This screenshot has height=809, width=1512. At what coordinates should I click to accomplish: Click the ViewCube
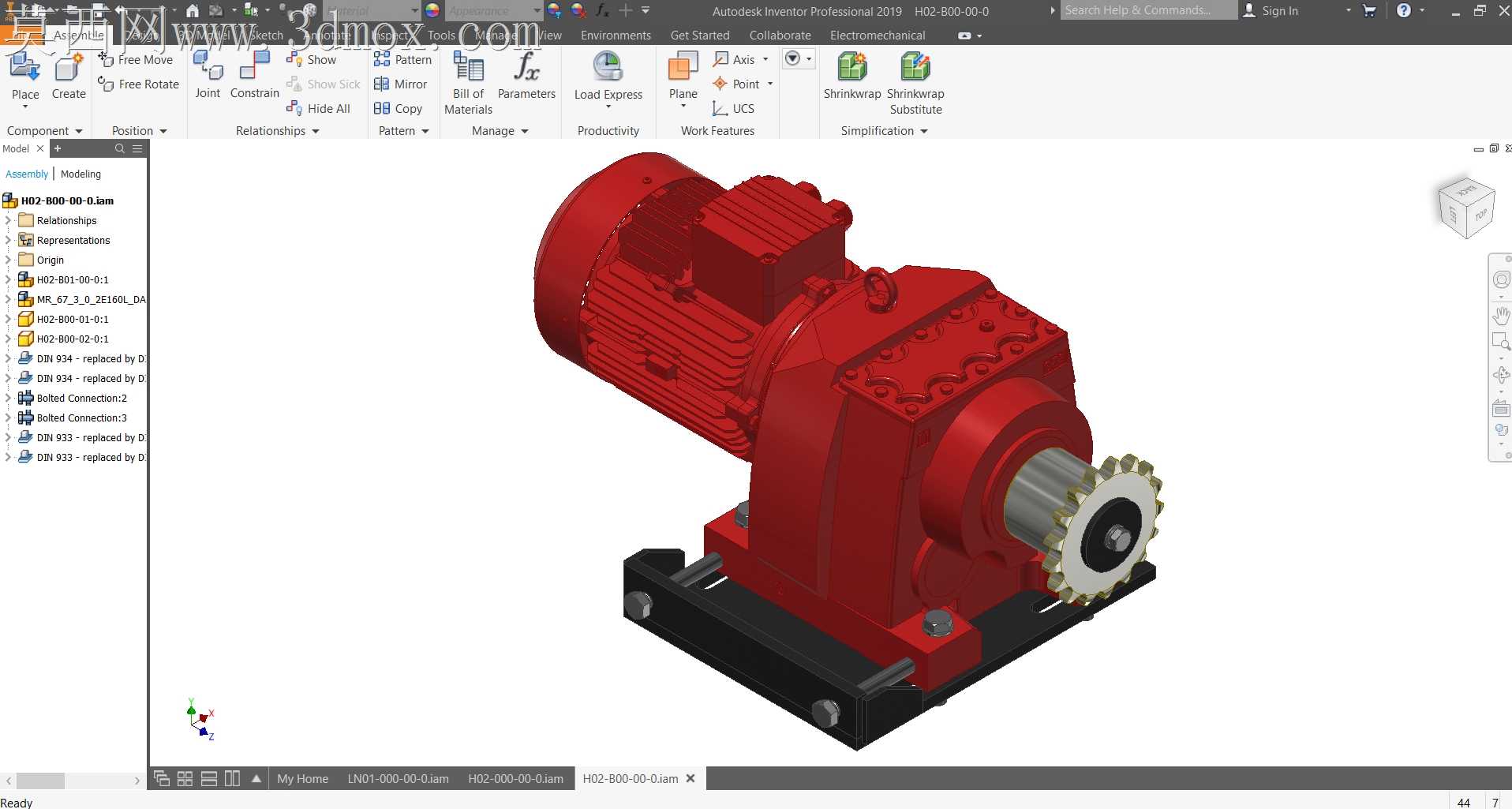[1467, 209]
